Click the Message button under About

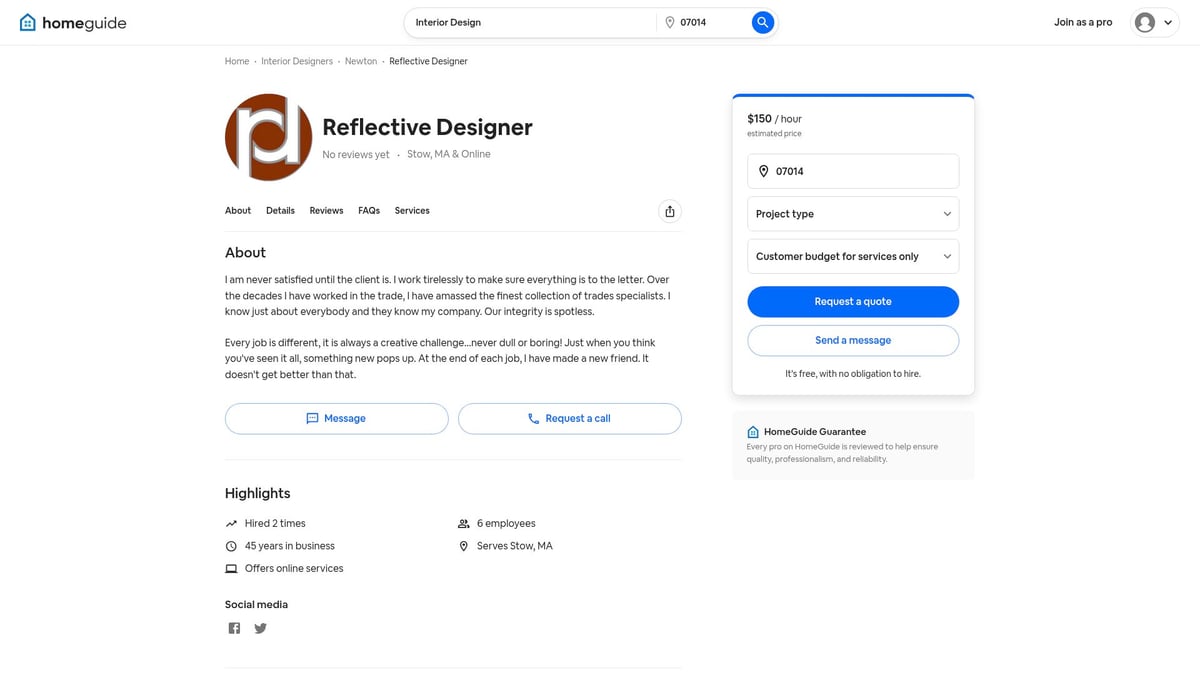[336, 418]
